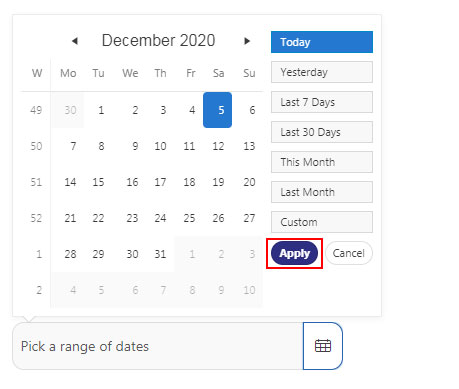This screenshot has height=389, width=459.
Task: Go to previous month arrow
Action: [x=75, y=41]
